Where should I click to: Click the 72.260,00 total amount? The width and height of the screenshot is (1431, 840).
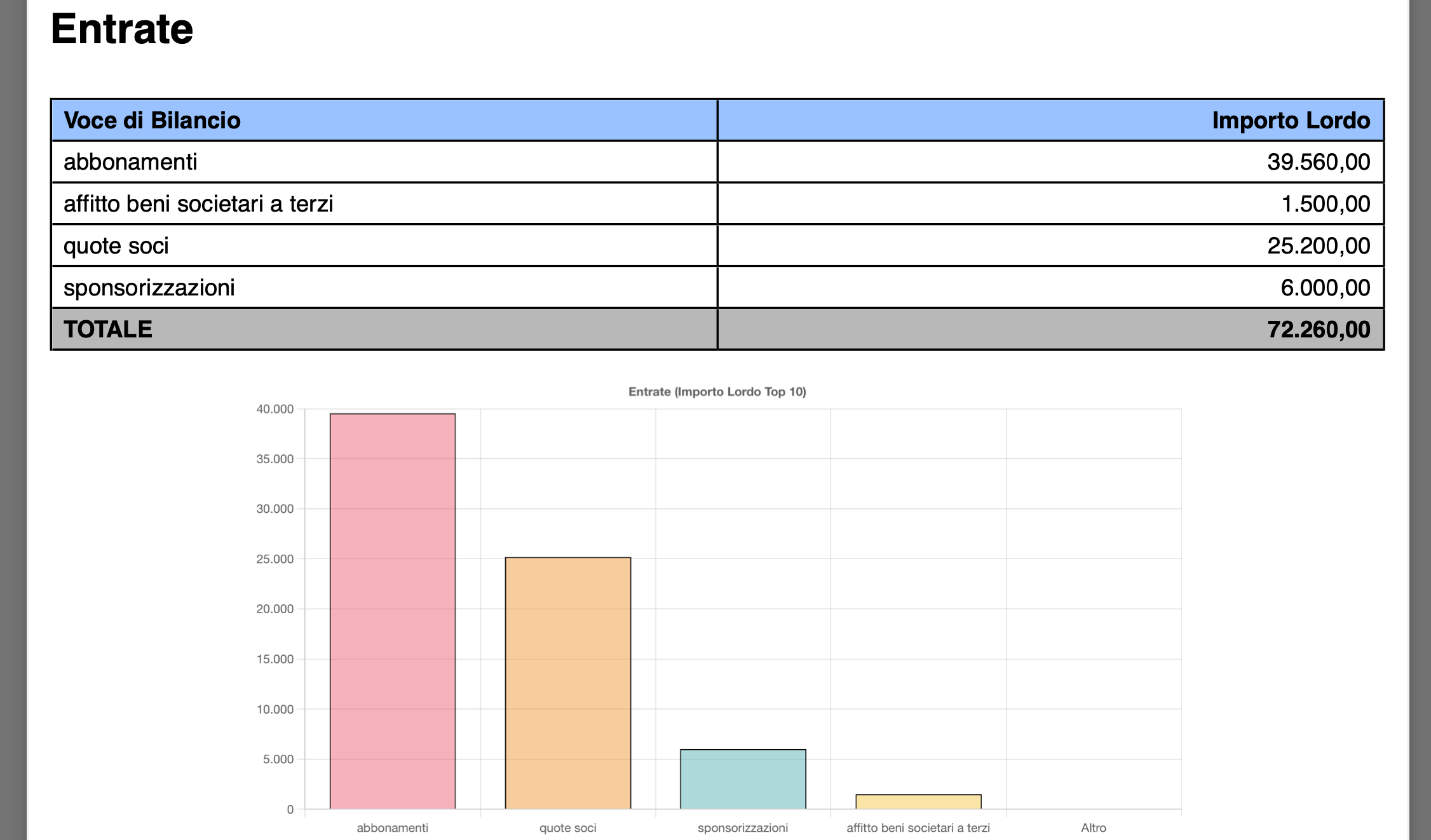(x=1318, y=329)
